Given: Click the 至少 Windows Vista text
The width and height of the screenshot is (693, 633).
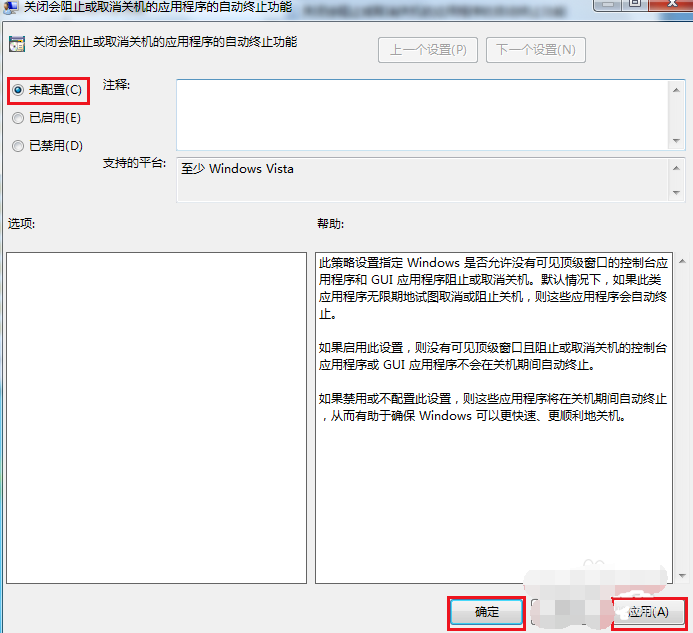Looking at the screenshot, I should [x=237, y=169].
